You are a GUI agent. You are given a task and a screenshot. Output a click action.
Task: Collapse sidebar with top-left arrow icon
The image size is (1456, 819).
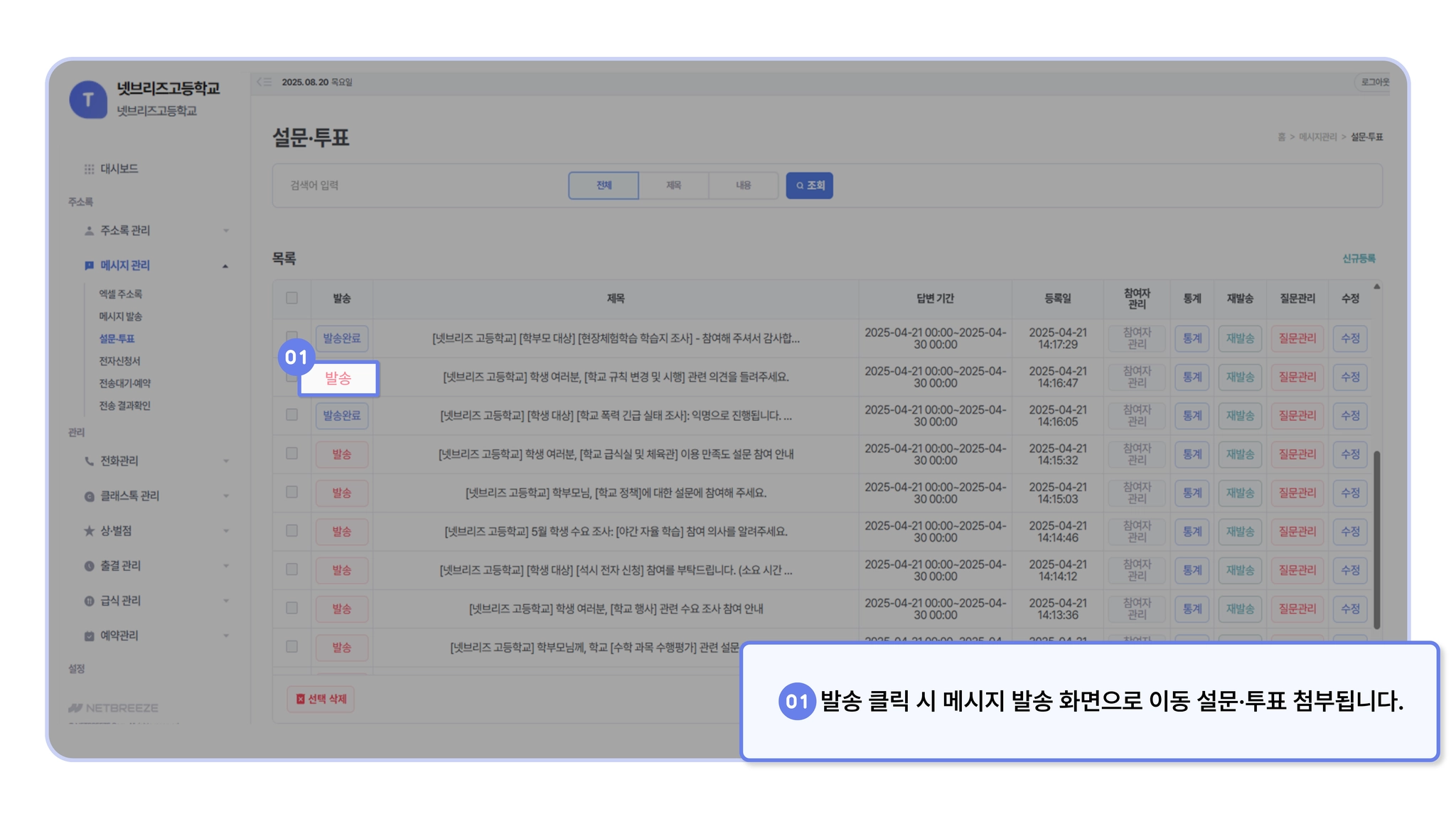[264, 82]
